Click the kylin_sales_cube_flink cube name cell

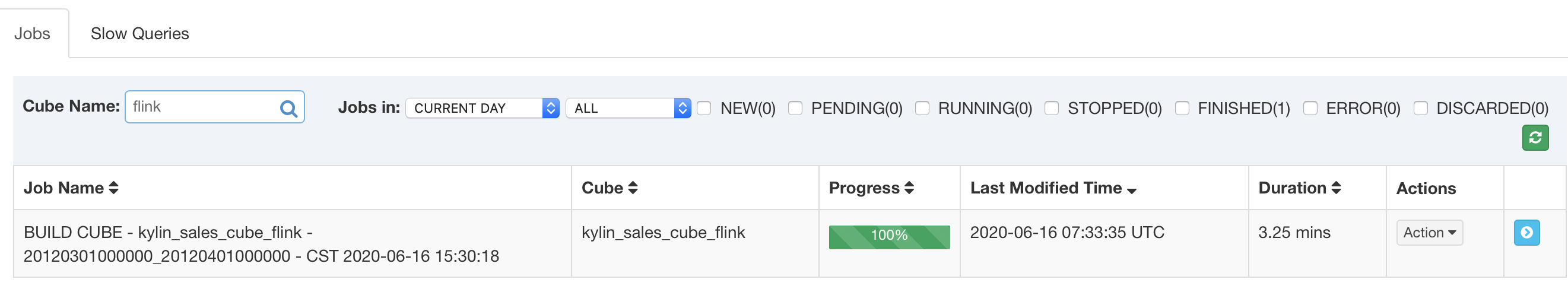(x=663, y=233)
